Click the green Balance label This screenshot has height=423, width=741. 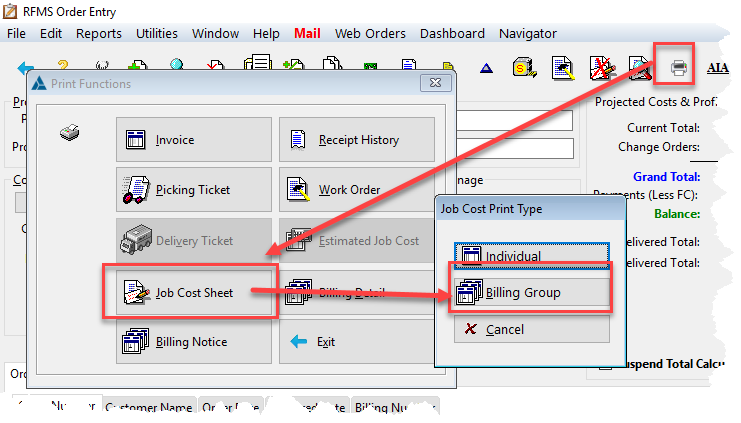(x=677, y=214)
